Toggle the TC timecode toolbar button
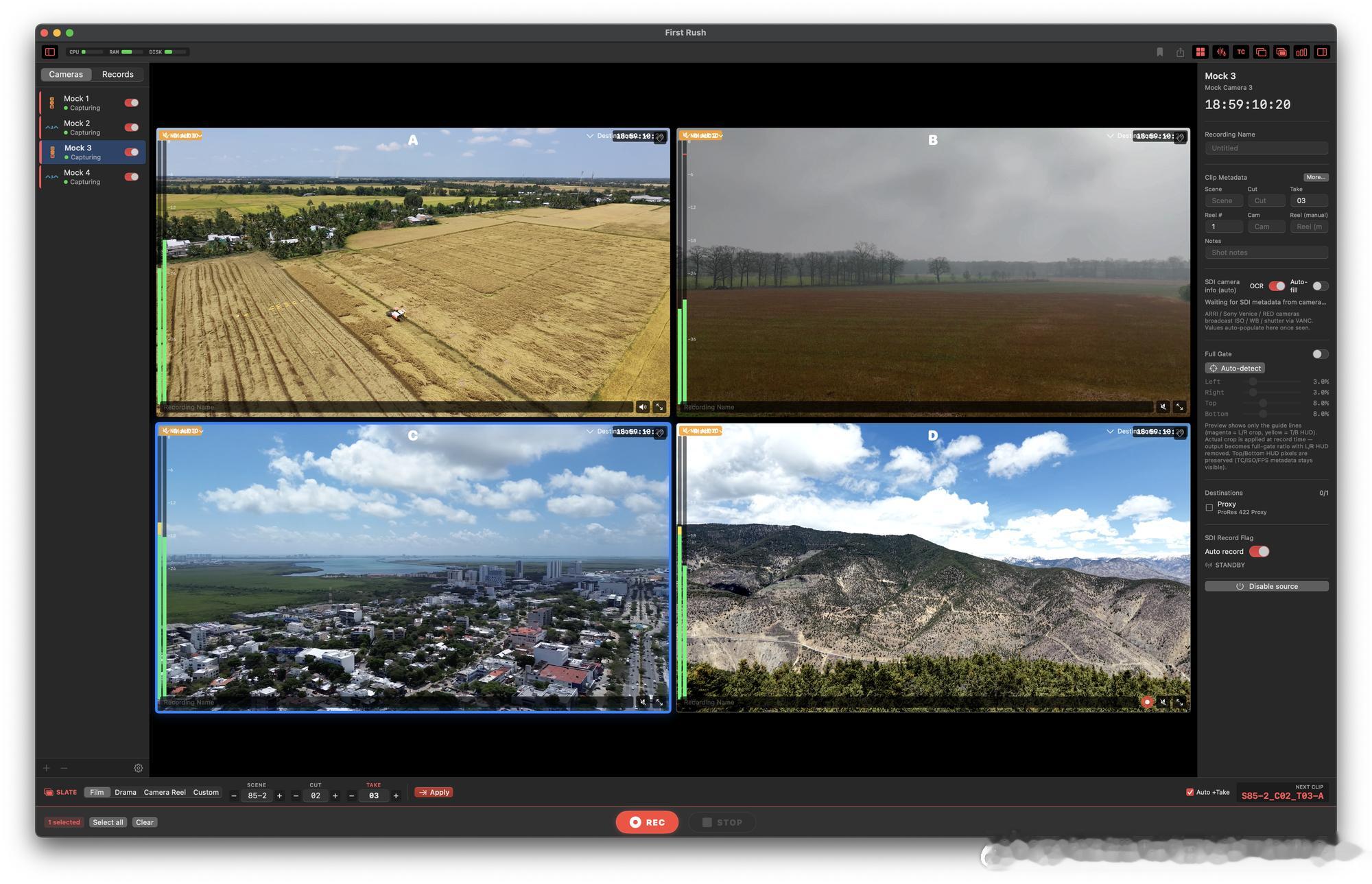 (x=1241, y=51)
